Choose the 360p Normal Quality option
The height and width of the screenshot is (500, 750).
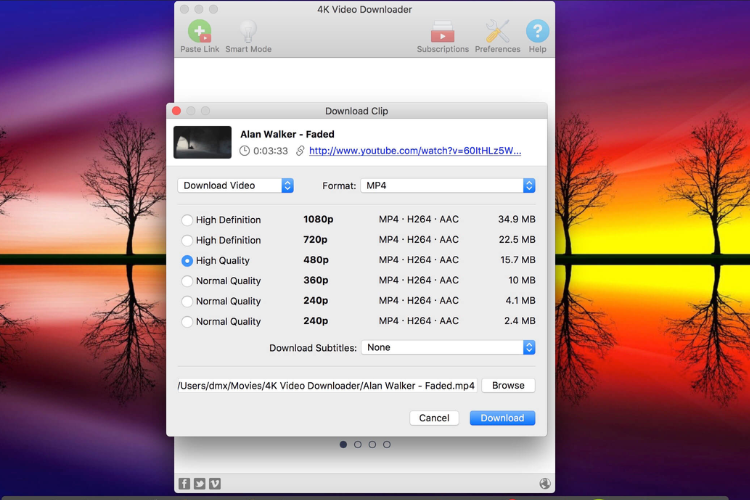coord(187,281)
